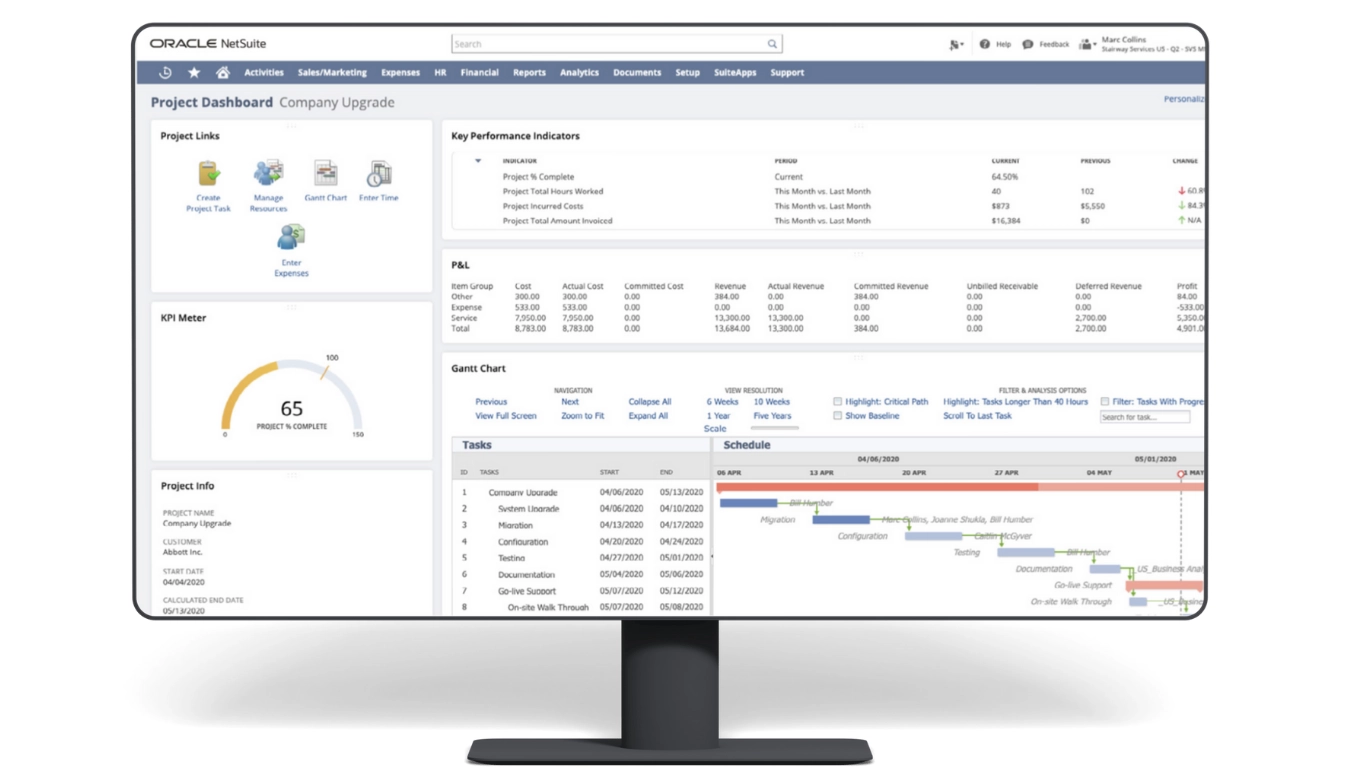
Task: Click the Zoom to Fit link
Action: [582, 416]
